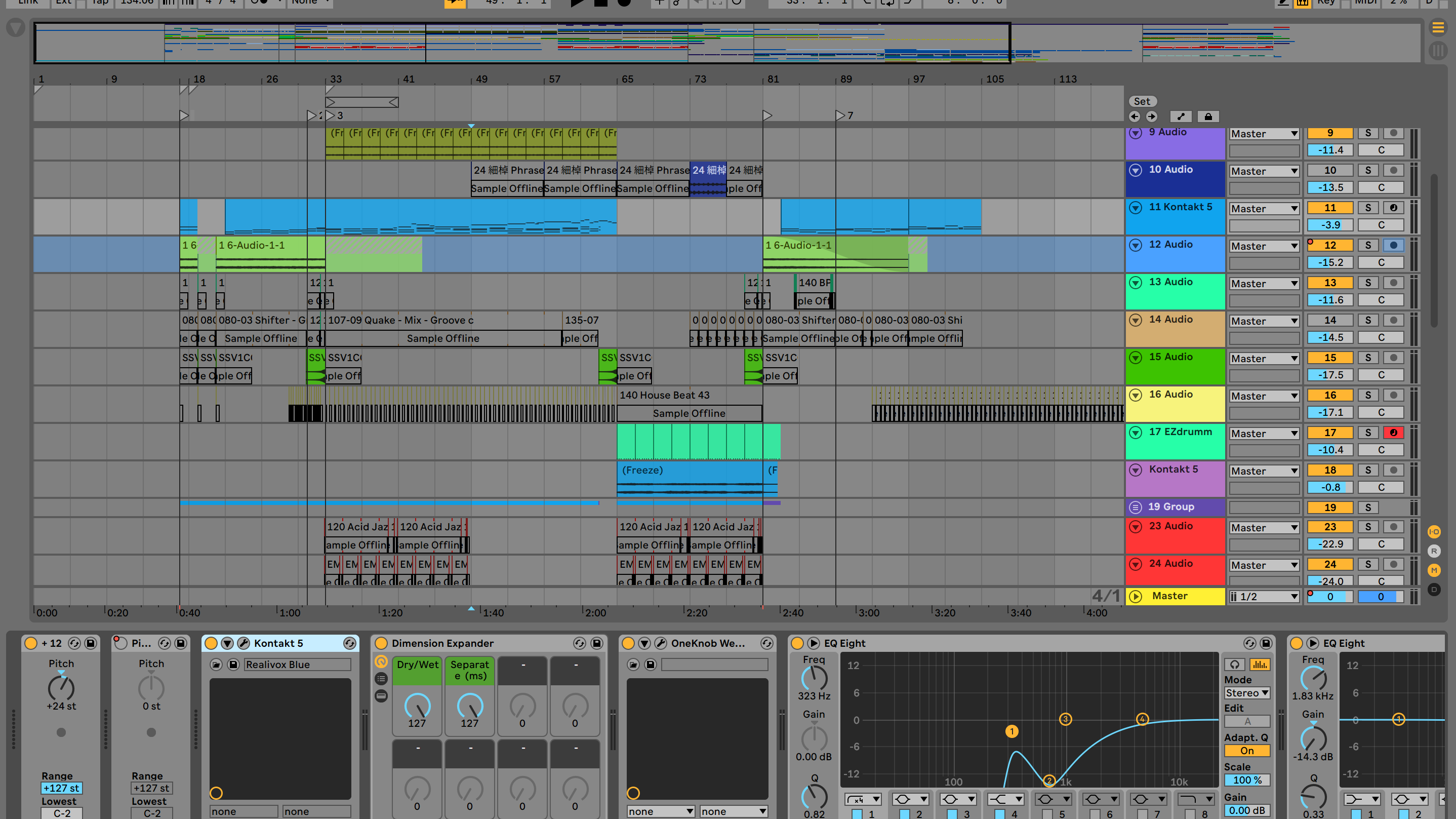Collapse Kontakt 5 plug-in parameters triangle
1456x819 pixels.
click(x=227, y=643)
